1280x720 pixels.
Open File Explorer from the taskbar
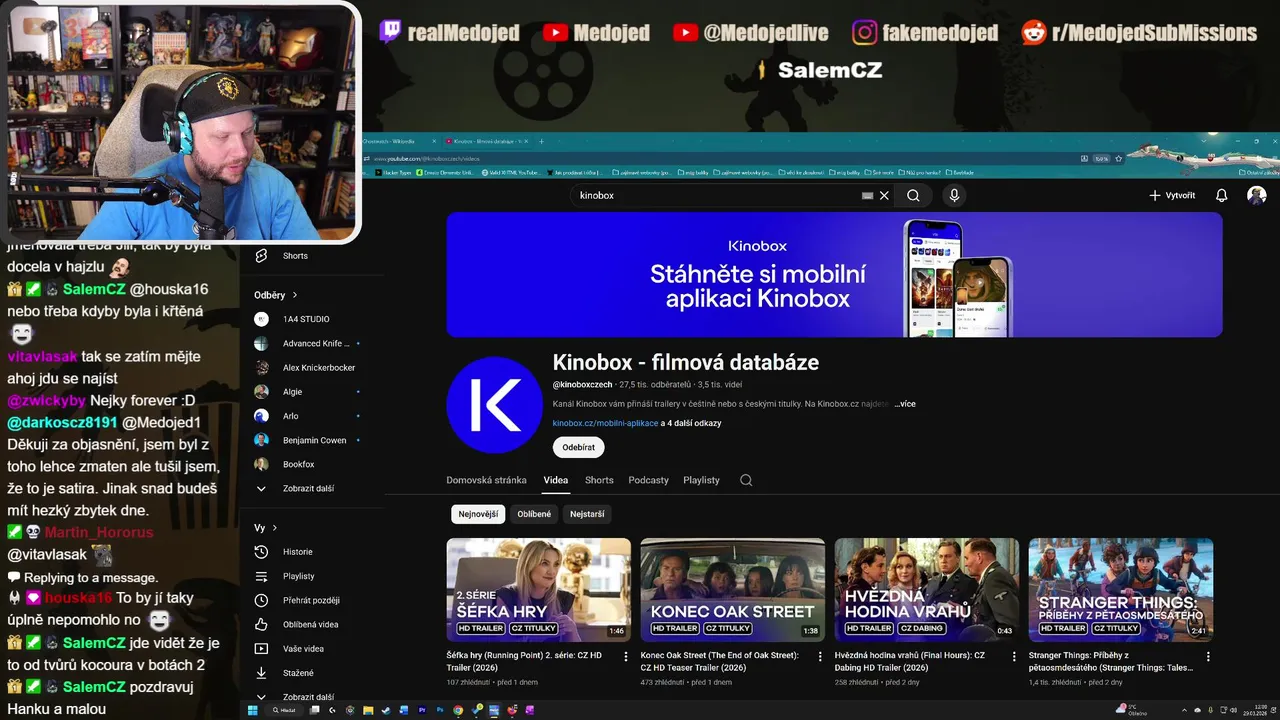pos(368,710)
